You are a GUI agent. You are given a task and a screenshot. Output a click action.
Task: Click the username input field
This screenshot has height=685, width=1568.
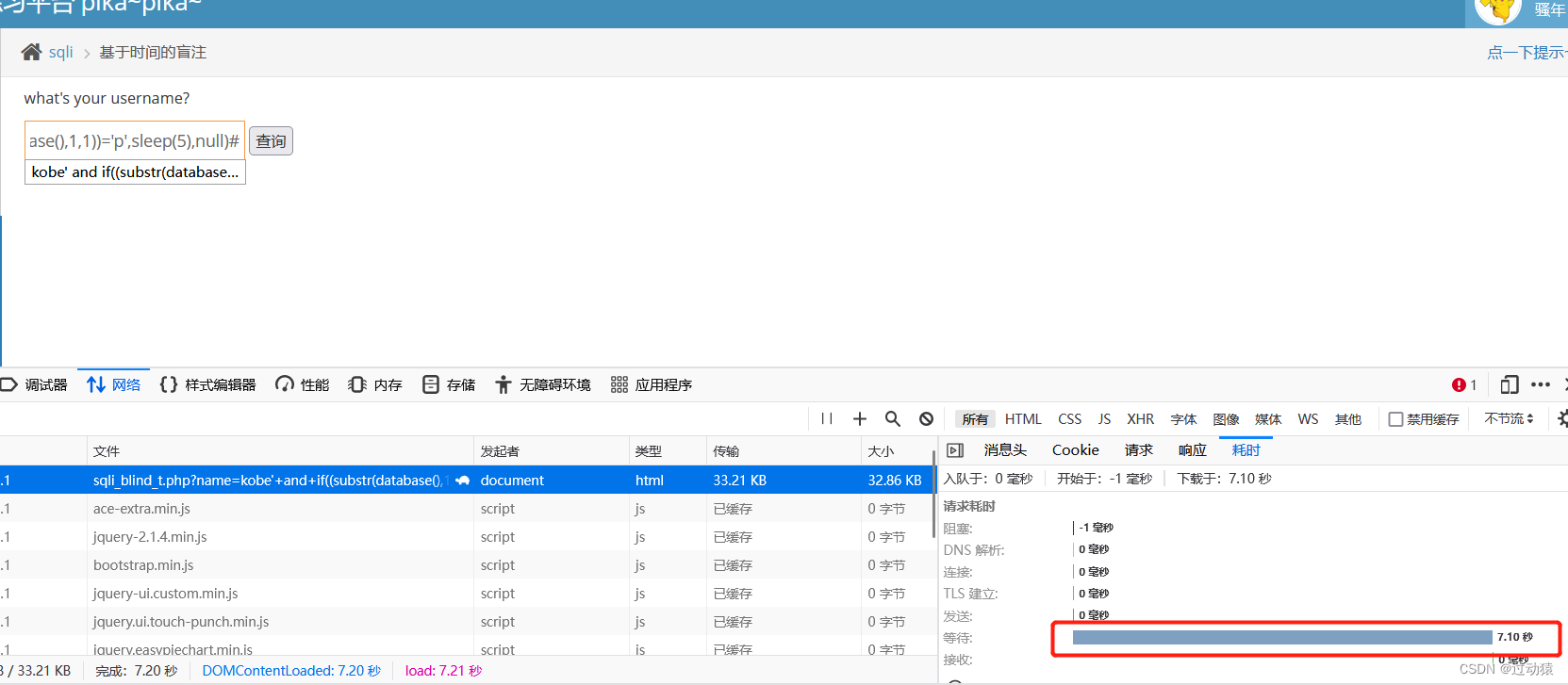click(135, 140)
